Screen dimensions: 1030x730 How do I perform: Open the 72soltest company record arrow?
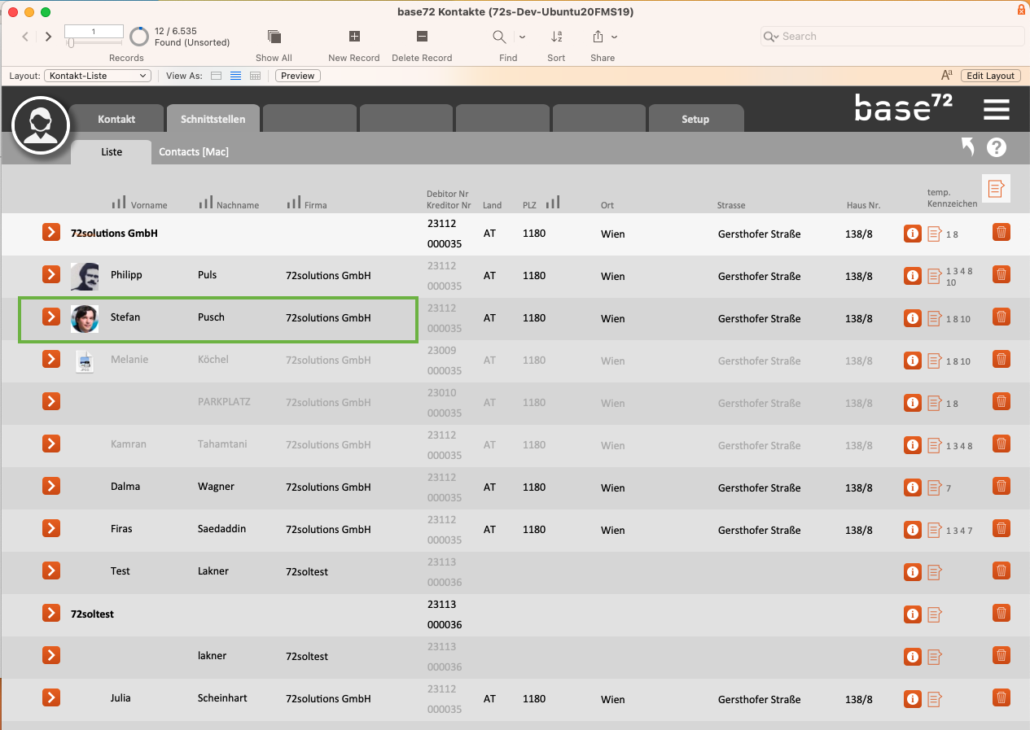(51, 613)
